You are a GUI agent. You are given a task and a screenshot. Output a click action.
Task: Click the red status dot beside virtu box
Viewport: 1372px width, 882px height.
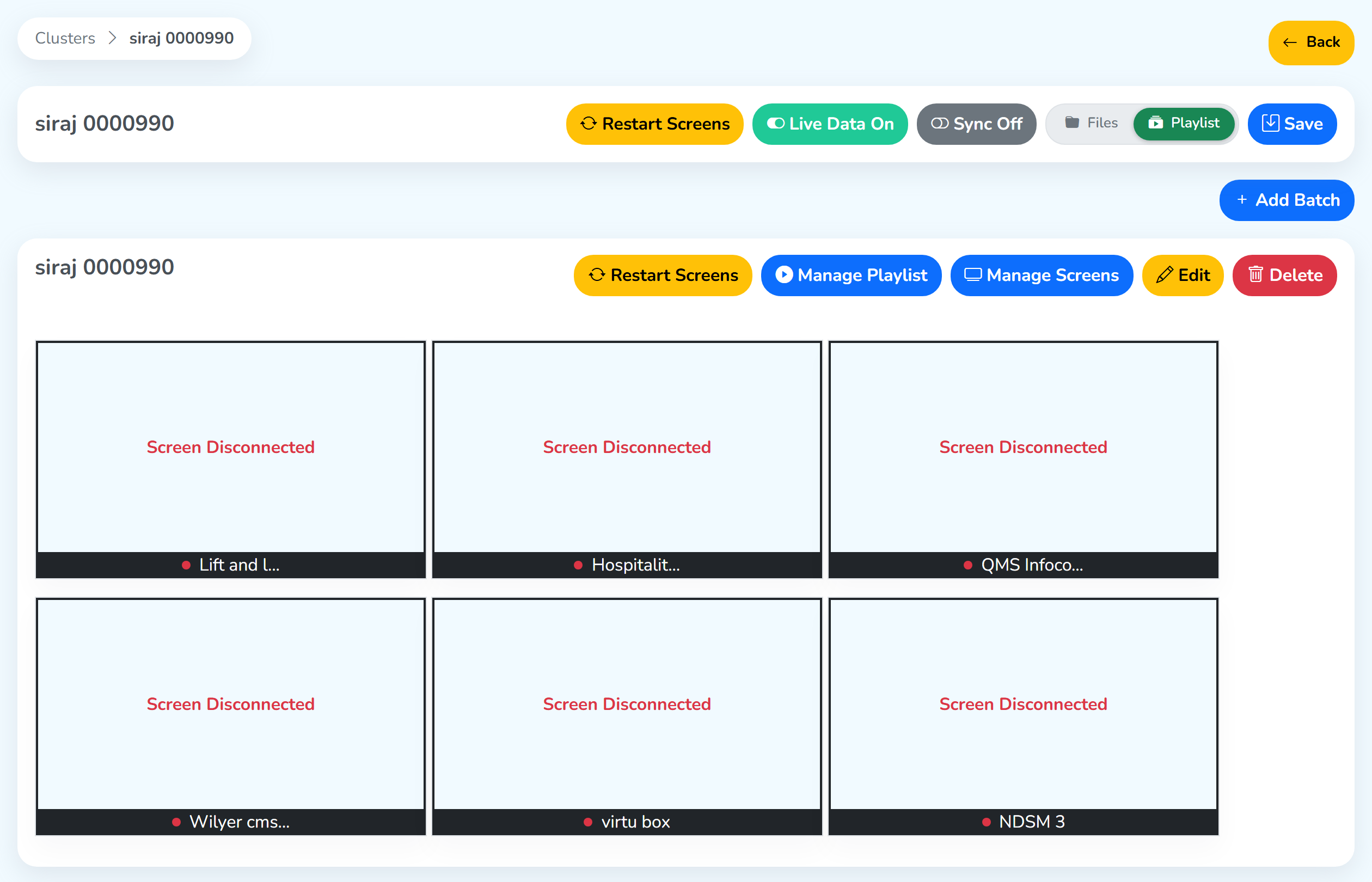pos(587,823)
